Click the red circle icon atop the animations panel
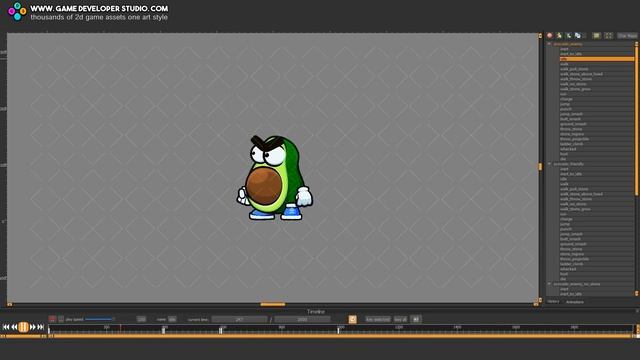The image size is (640, 360). [x=549, y=36]
